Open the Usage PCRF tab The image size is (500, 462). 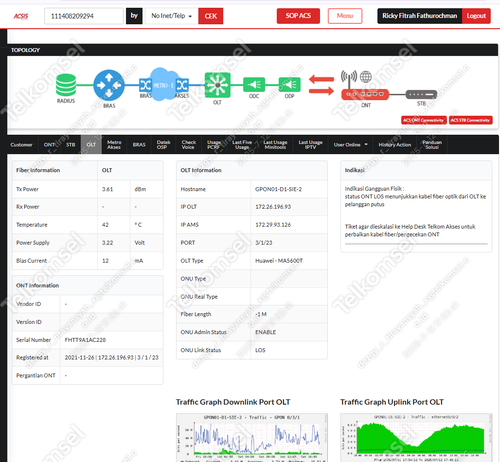click(x=214, y=145)
